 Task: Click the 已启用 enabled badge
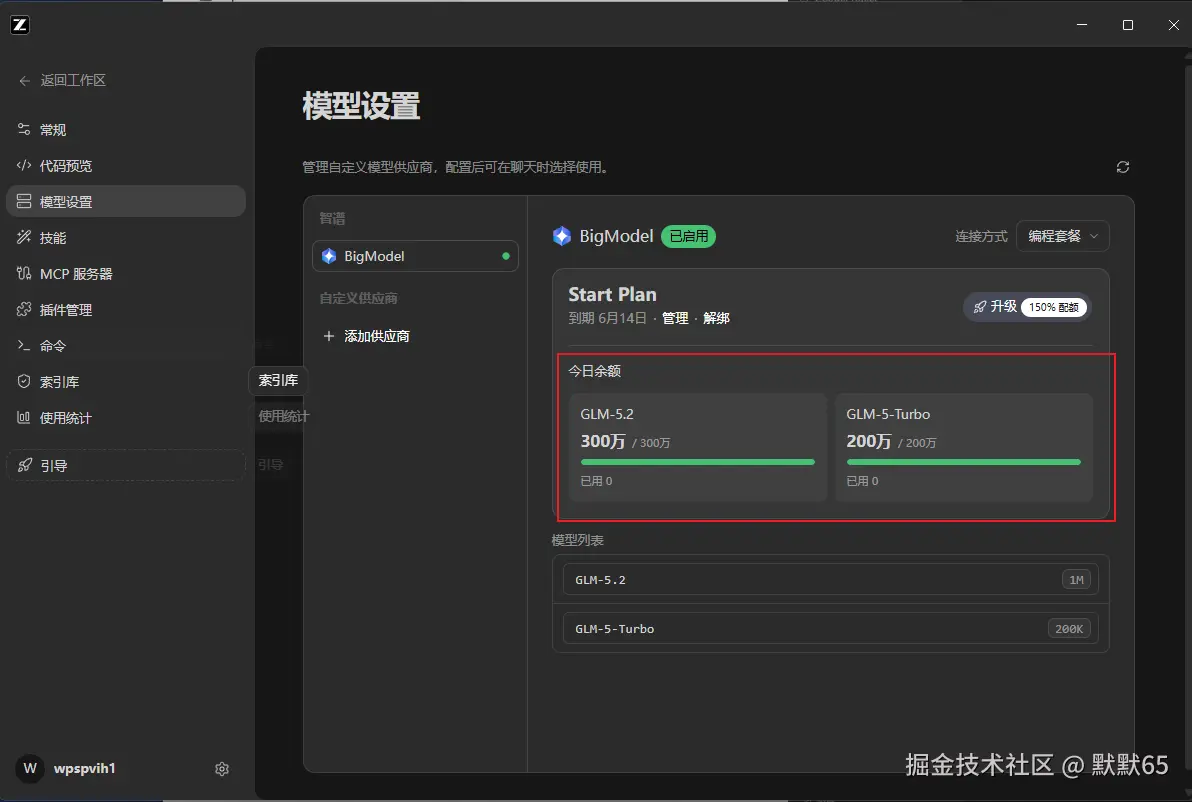coord(689,236)
